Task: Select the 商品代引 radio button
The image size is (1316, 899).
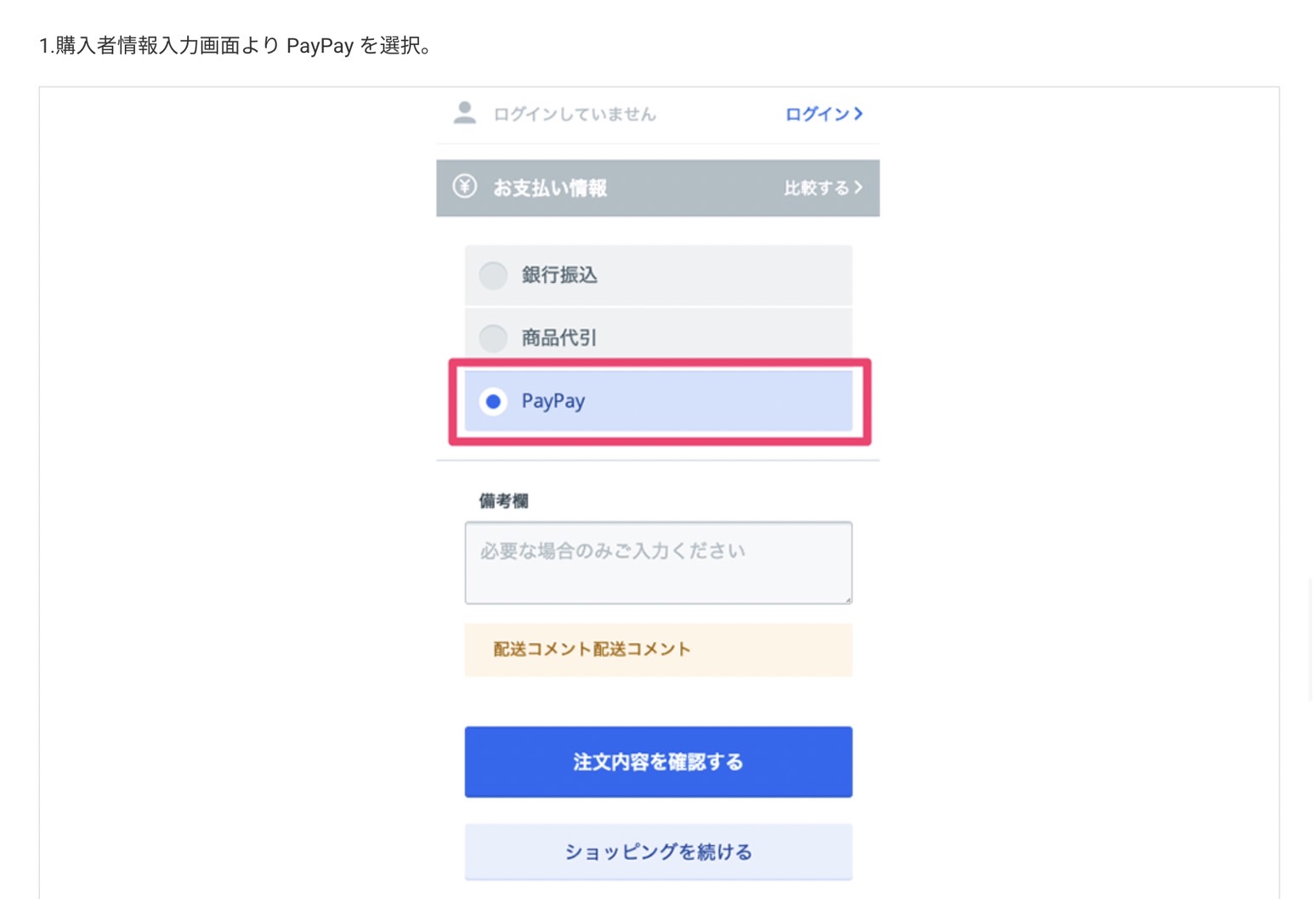Action: pos(493,338)
